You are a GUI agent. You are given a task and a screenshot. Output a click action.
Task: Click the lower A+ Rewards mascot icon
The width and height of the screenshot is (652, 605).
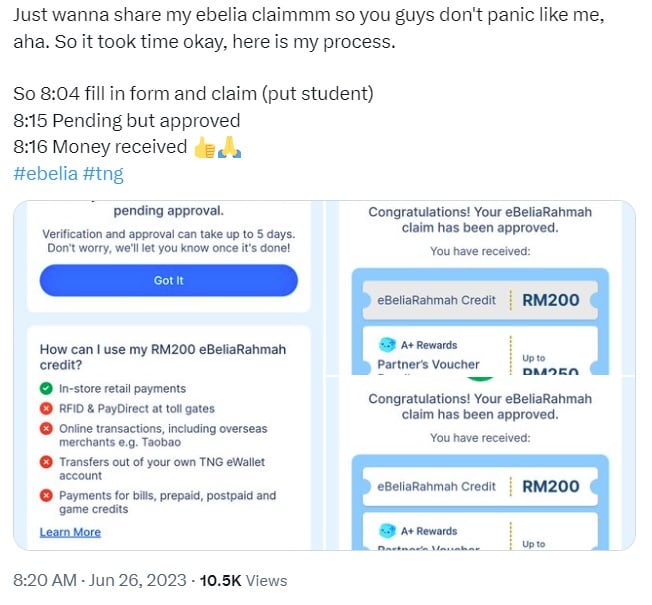point(387,531)
